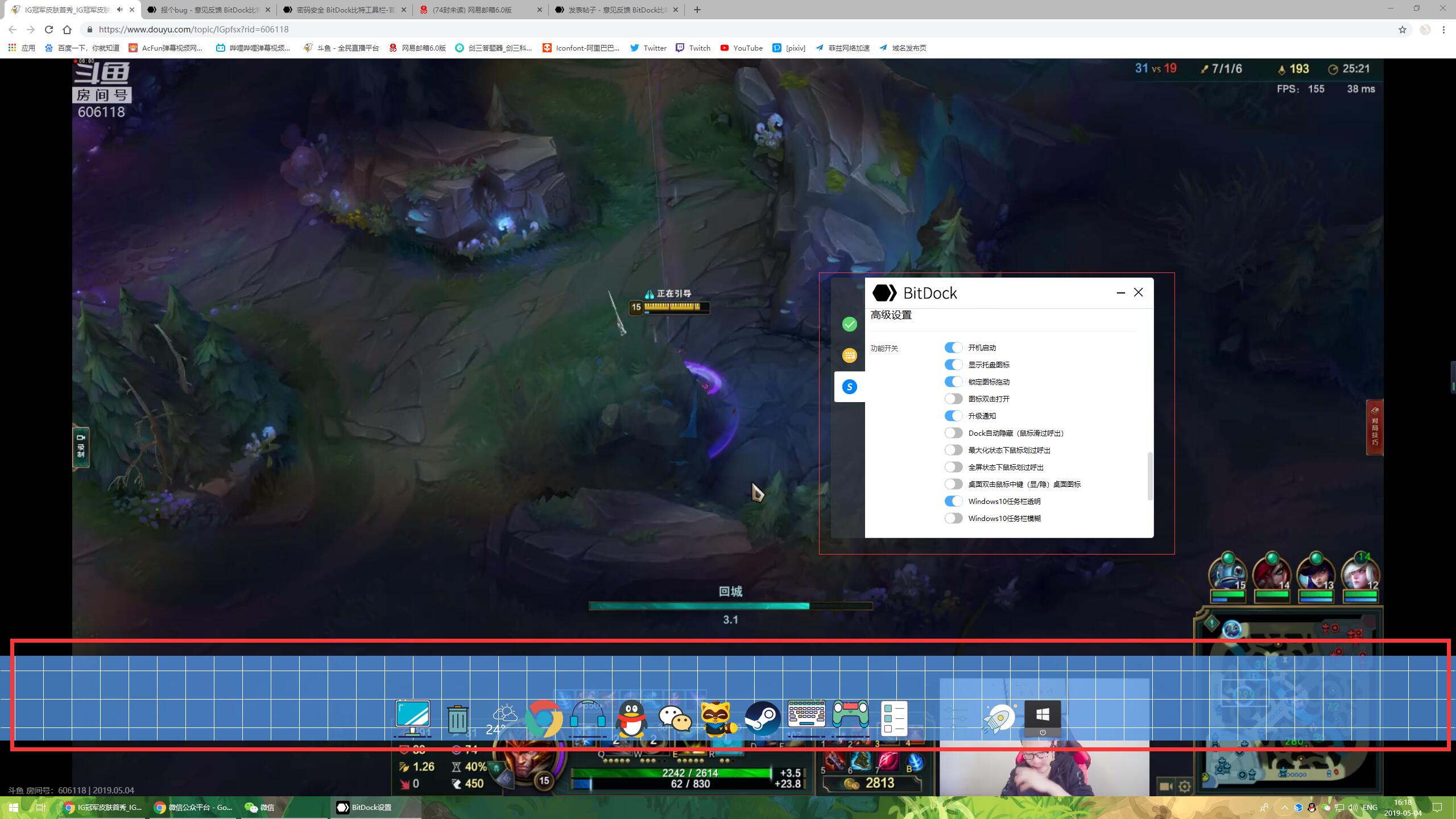Screen dimensions: 1456x819
Task: Switch to the 报个bug BitDock tab
Action: (x=208, y=10)
